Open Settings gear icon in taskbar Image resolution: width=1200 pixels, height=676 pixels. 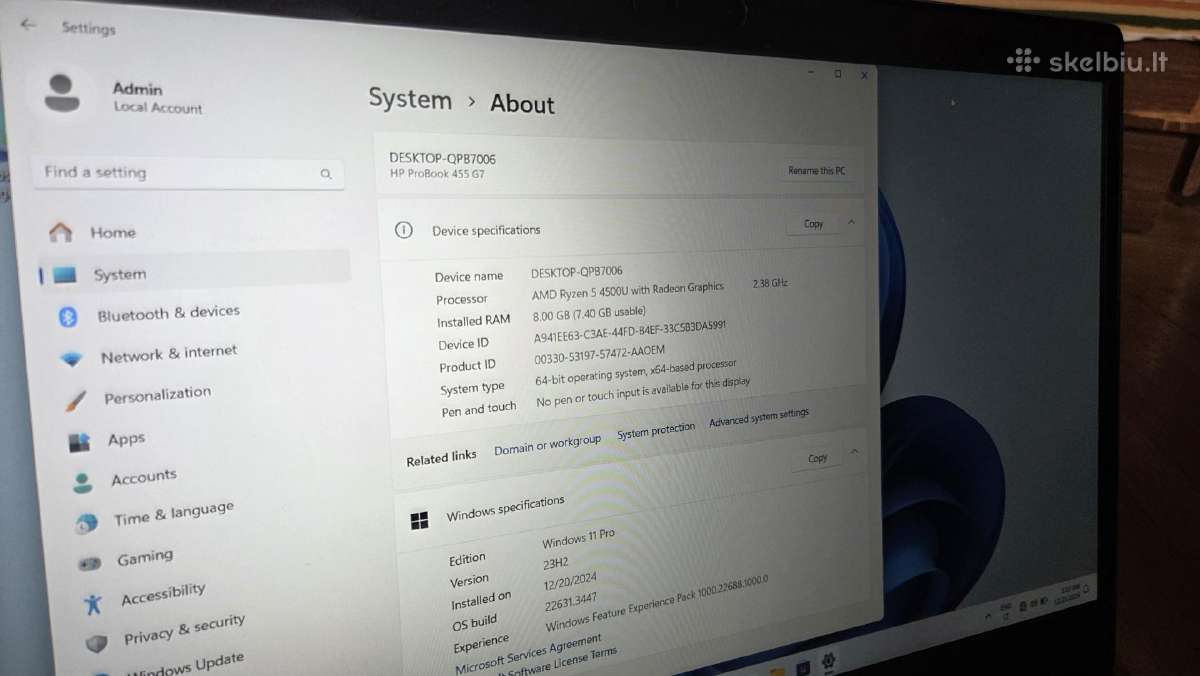(828, 661)
